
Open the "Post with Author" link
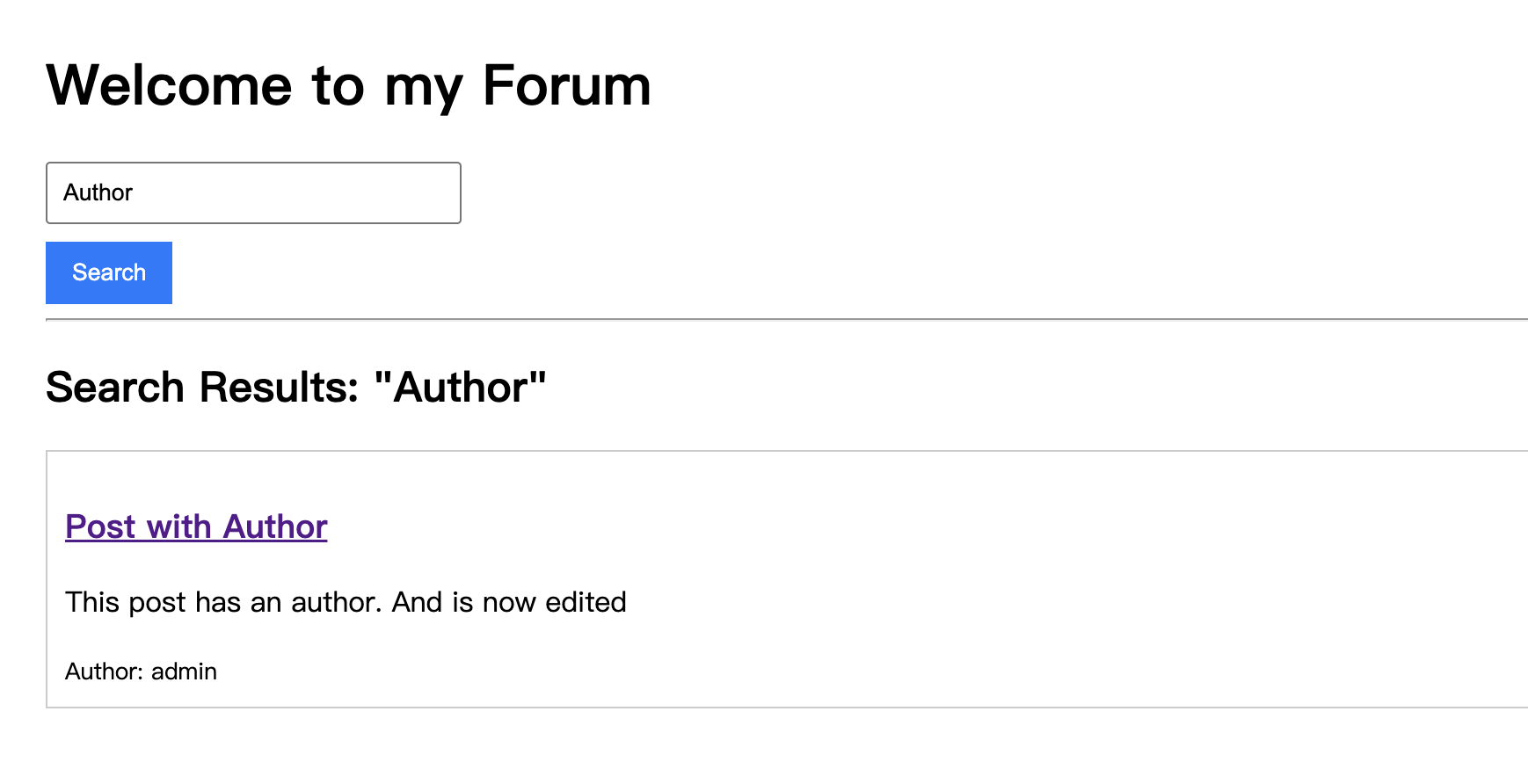point(196,526)
